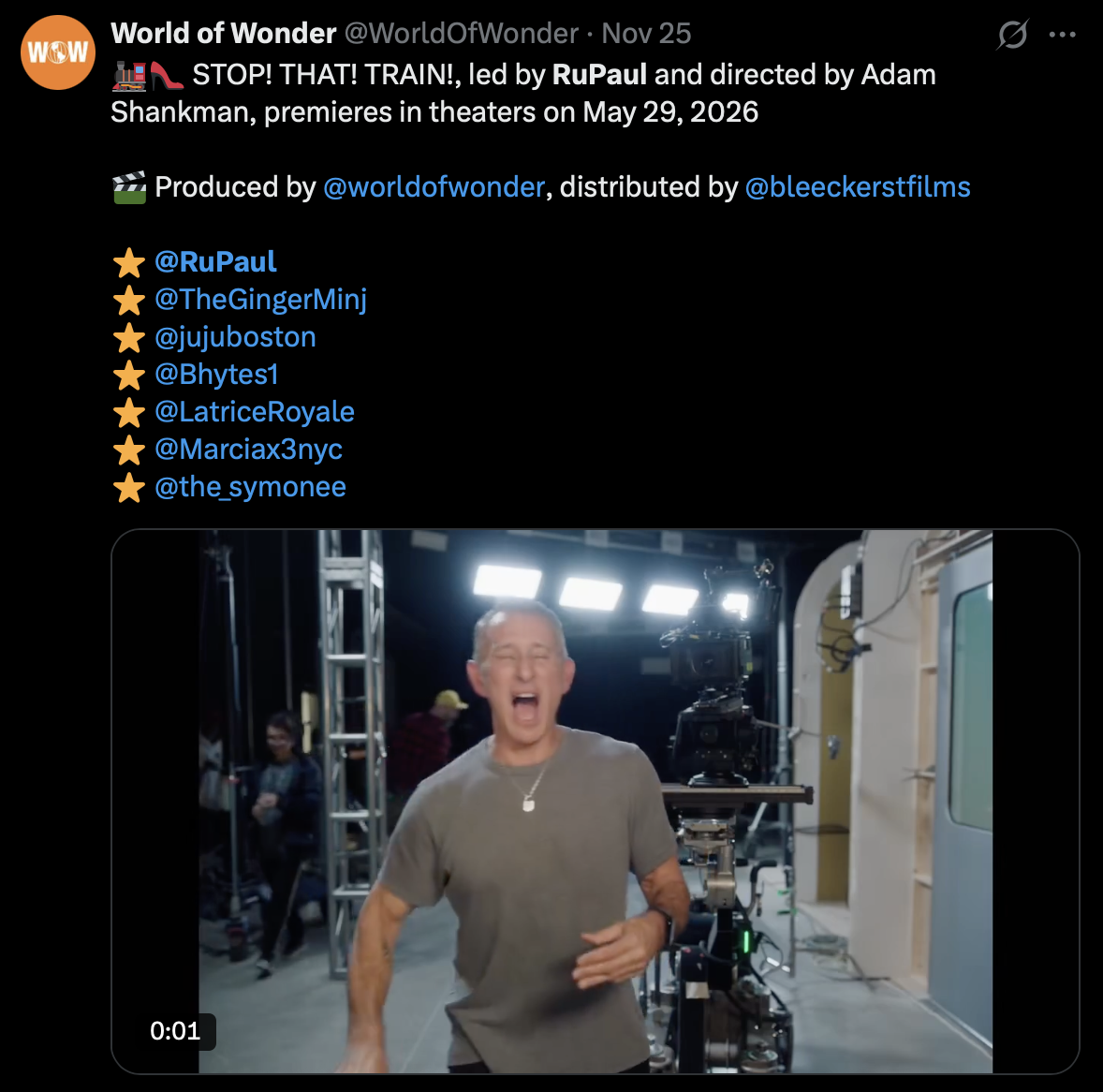The image size is (1103, 1092).
Task: Click the World of Wonder profile avatar
Action: [x=58, y=52]
